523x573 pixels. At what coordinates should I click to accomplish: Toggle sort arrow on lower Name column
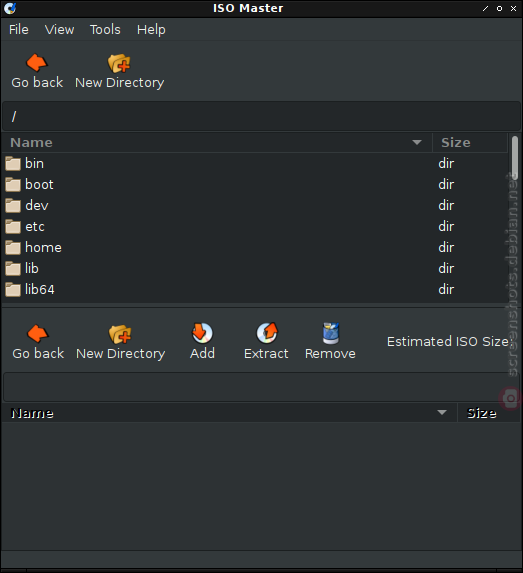(x=442, y=413)
